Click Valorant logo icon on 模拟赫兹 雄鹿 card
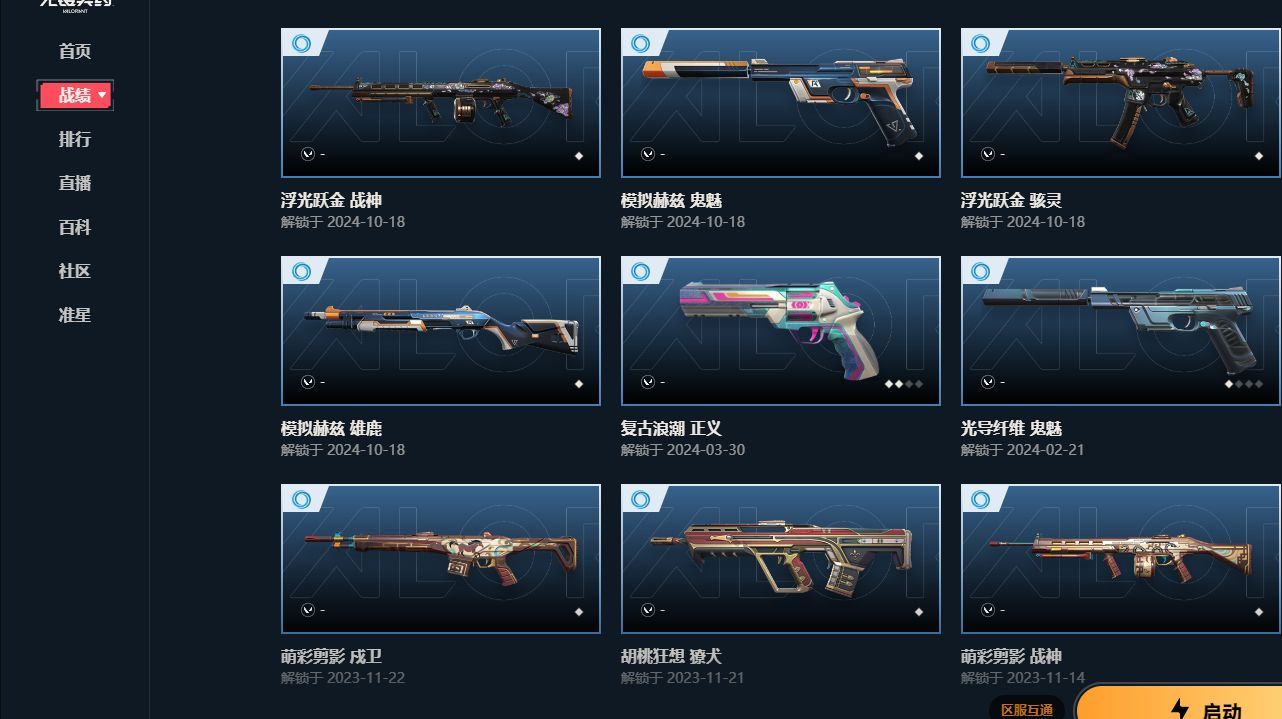1282x719 pixels. [307, 382]
